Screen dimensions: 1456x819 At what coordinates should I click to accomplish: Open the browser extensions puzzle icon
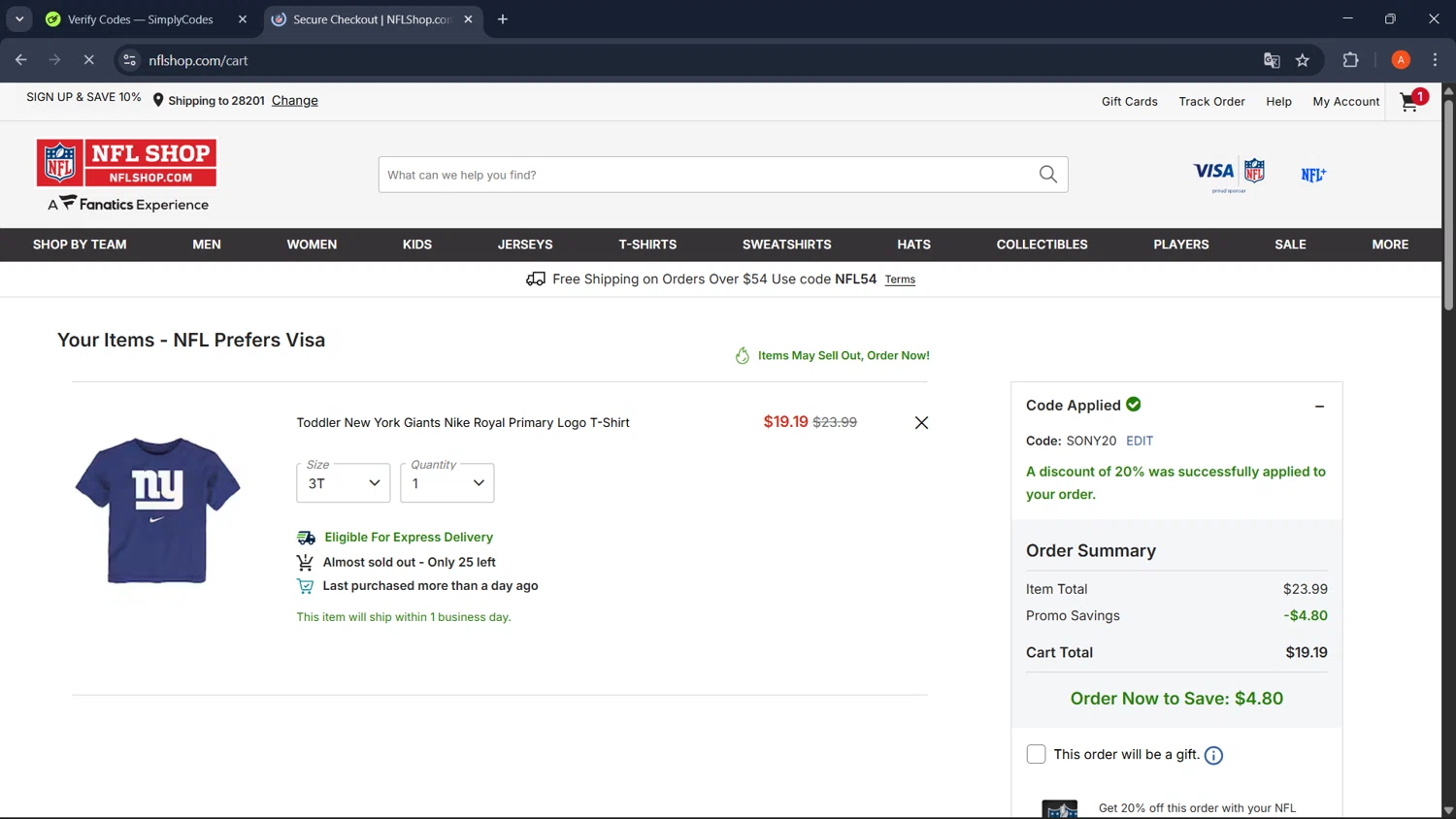pyautogui.click(x=1350, y=60)
